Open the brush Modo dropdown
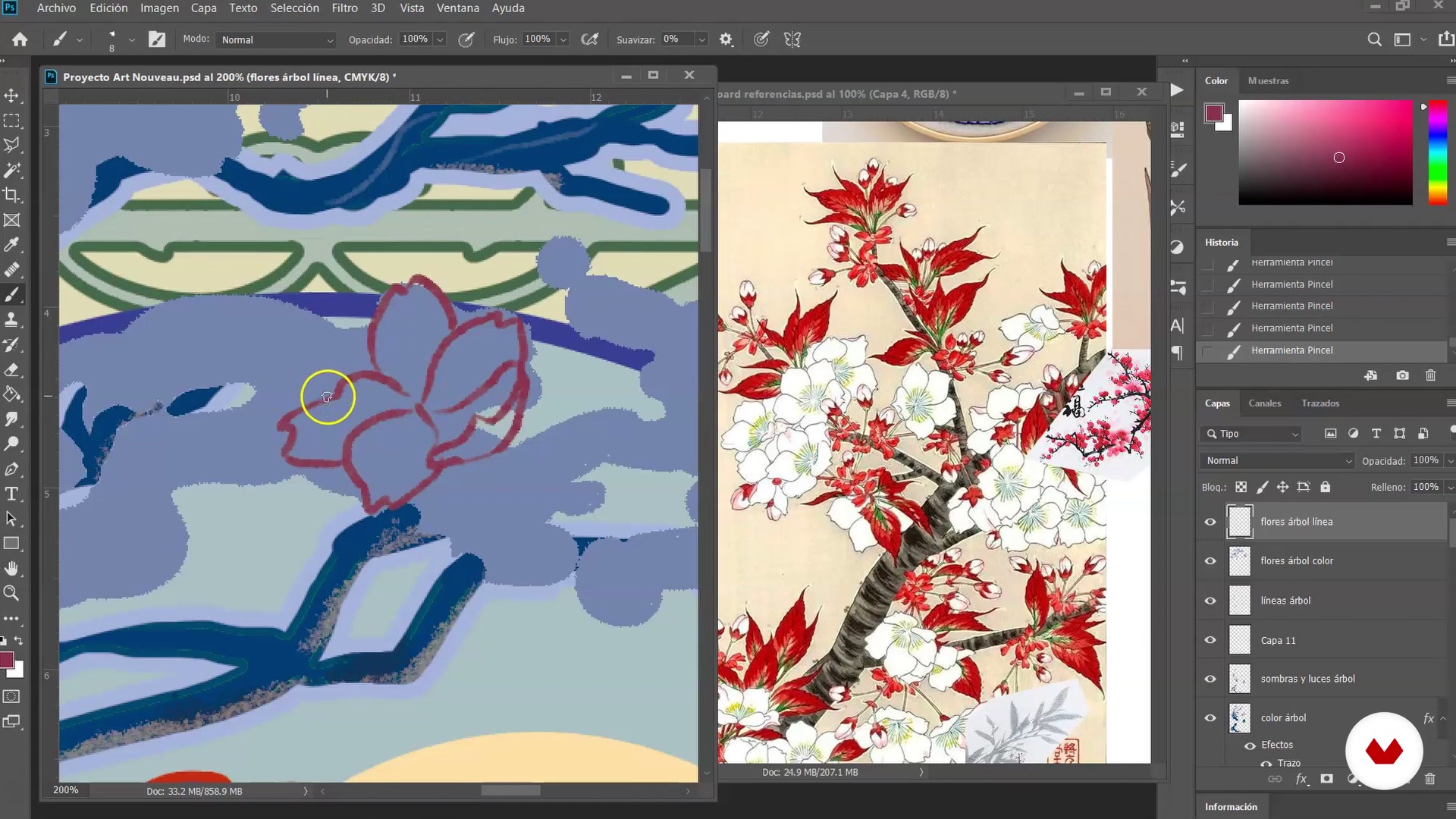Image resolution: width=1456 pixels, height=819 pixels. [277, 39]
